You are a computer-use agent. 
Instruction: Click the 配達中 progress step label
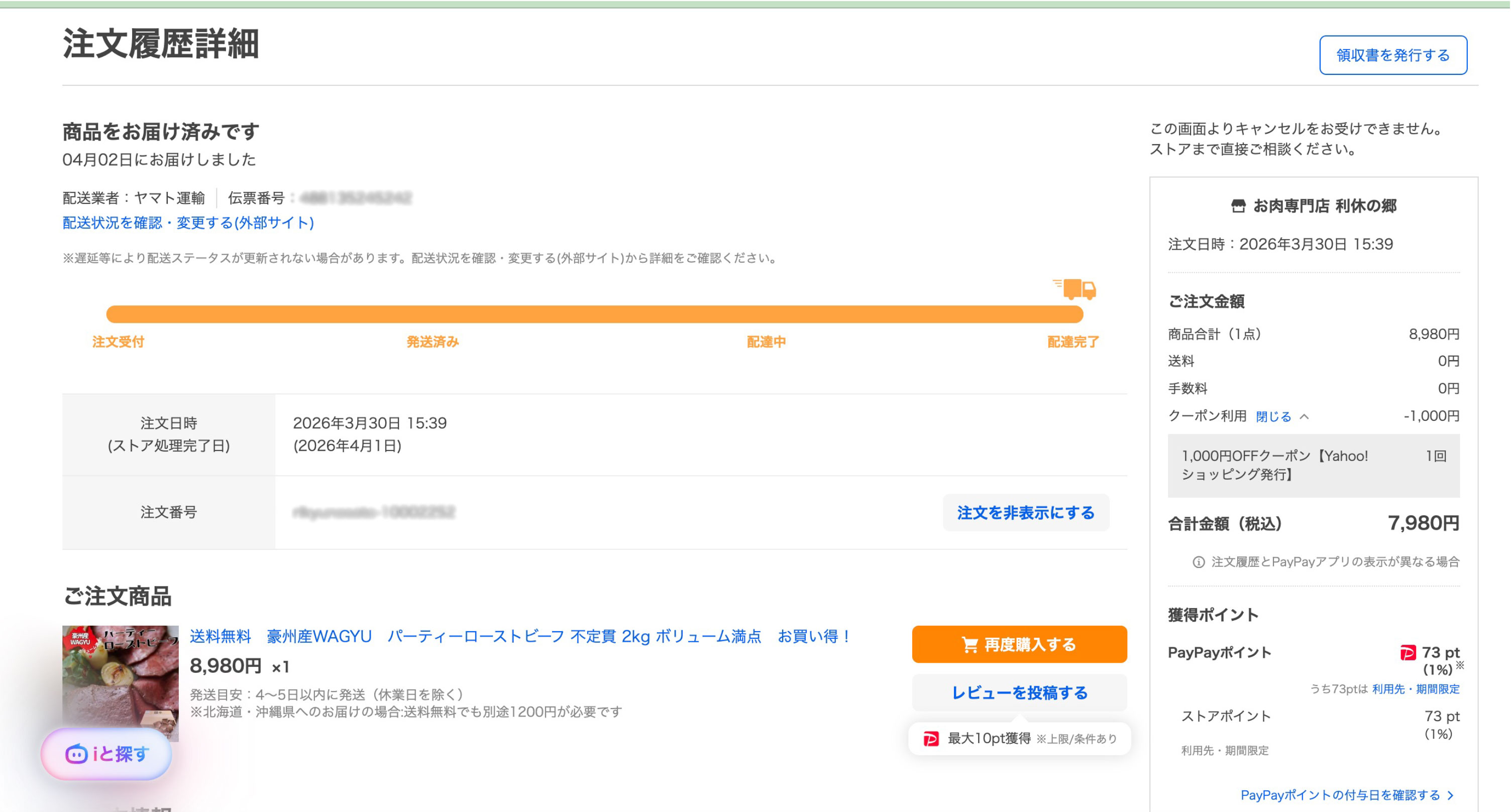(766, 342)
